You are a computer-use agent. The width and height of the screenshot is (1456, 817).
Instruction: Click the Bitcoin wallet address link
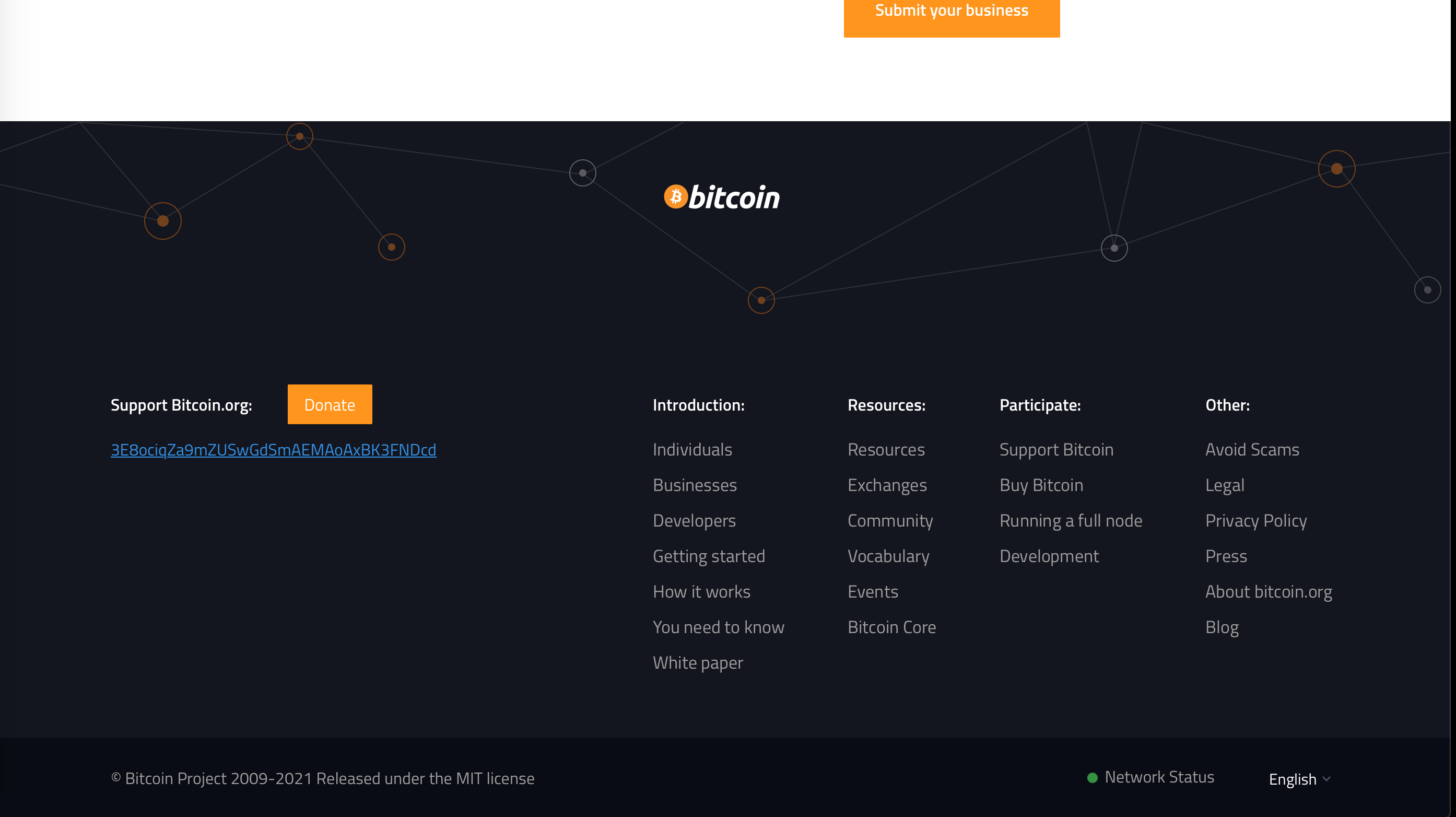pos(273,448)
